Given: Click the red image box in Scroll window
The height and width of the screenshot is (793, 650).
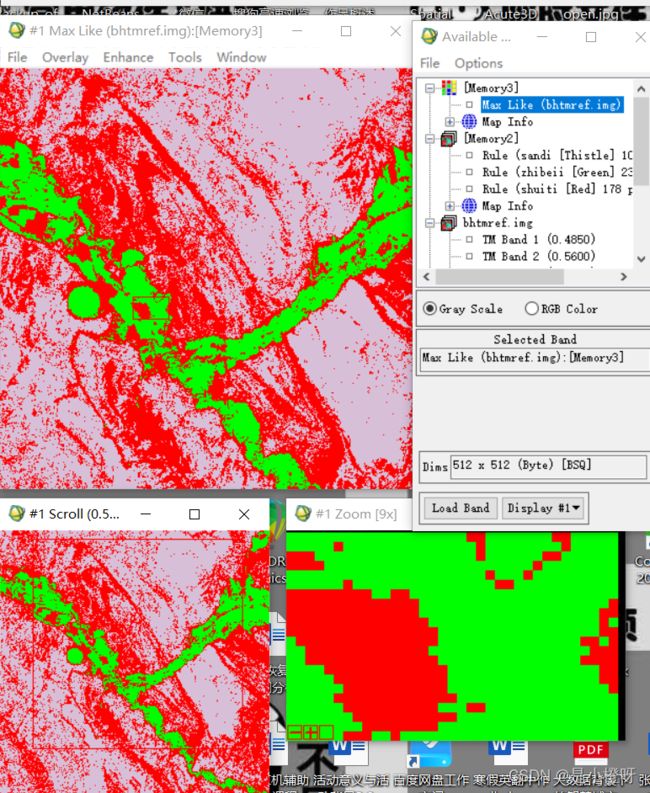Looking at the screenshot, I should click(x=138, y=643).
